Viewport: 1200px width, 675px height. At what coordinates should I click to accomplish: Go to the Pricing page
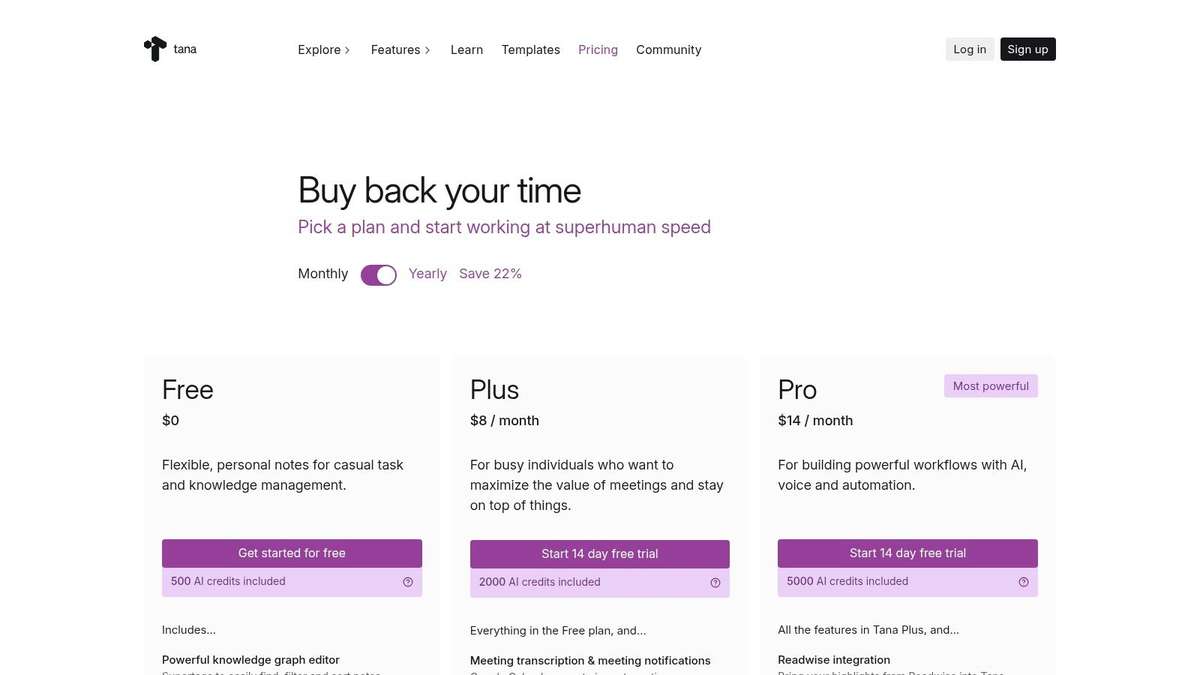click(x=598, y=50)
